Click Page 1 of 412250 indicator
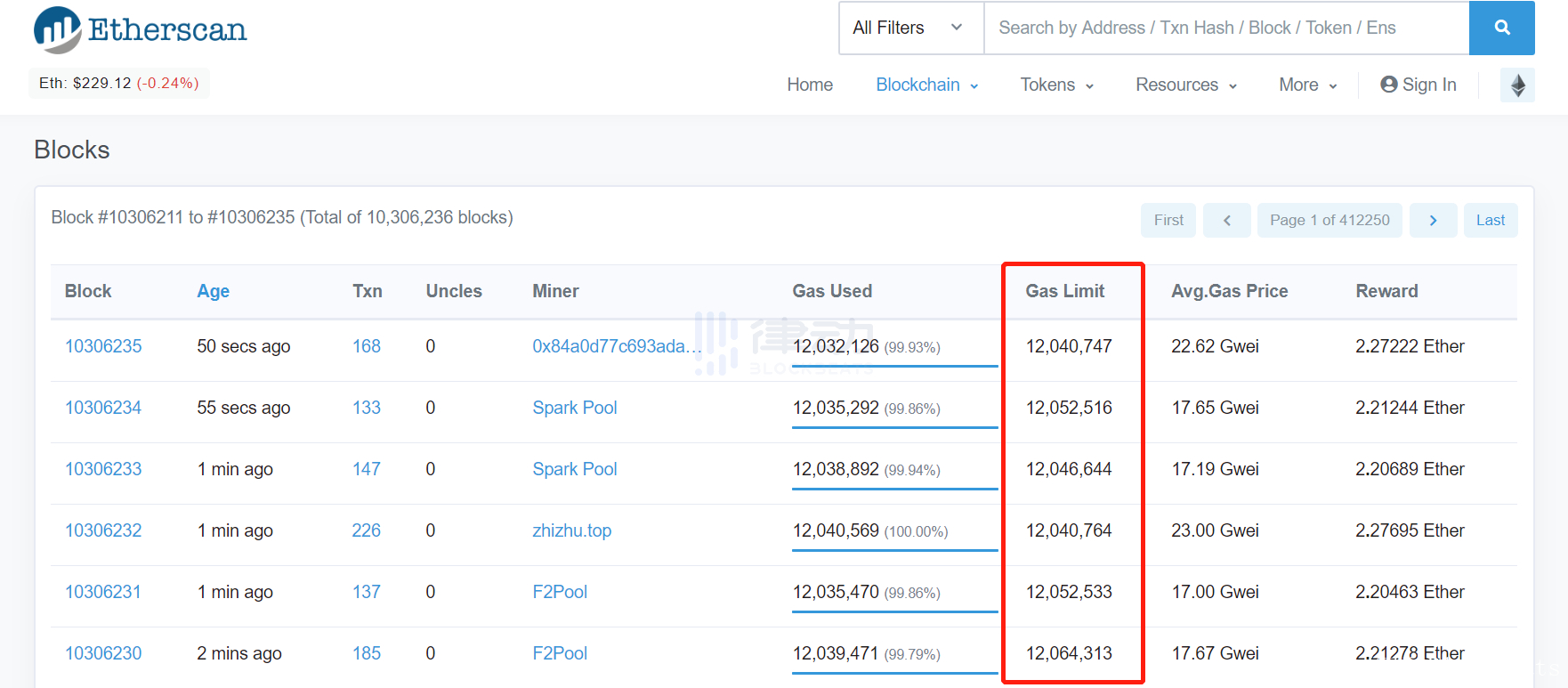This screenshot has width=1568, height=688. 1330,220
